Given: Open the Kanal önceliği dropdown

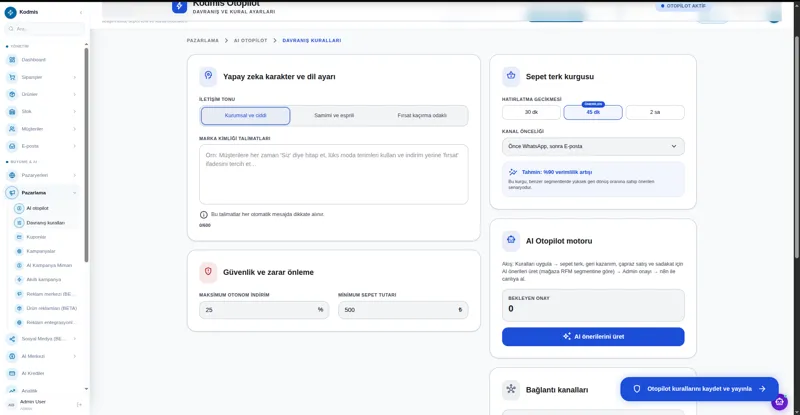Looking at the screenshot, I should point(593,147).
